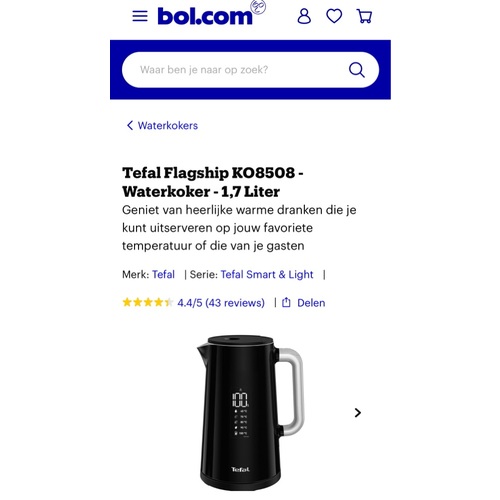This screenshot has height=500, width=500.
Task: View wishlist via the heart icon
Action: pos(334,16)
